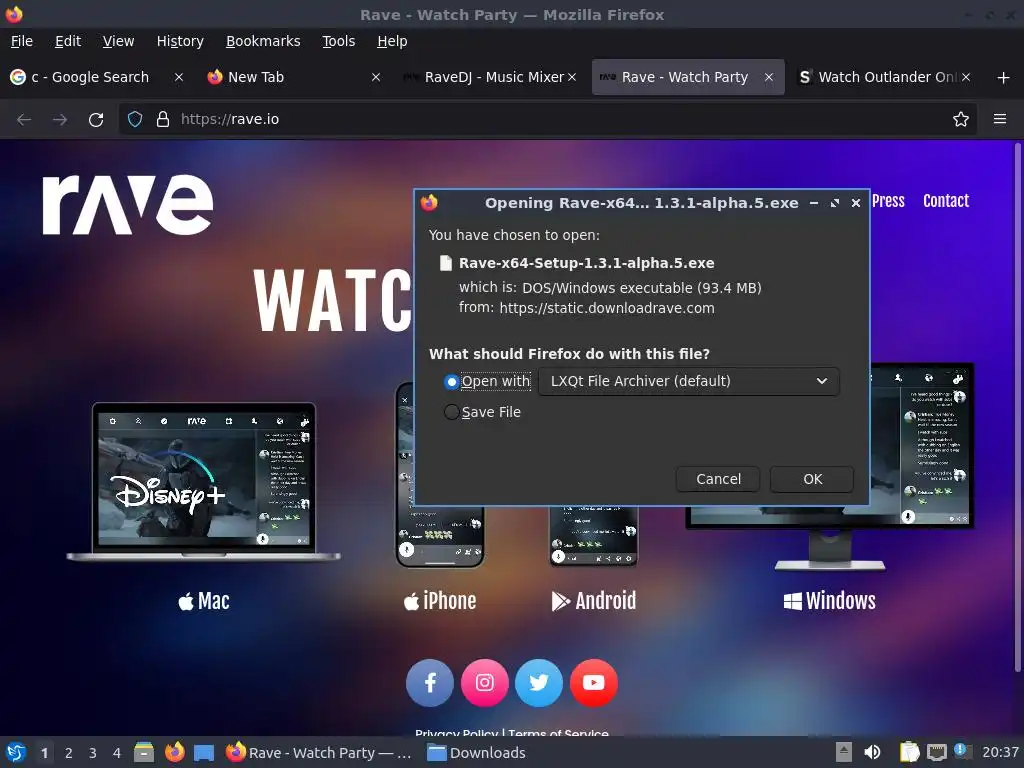Open the Help menu
The image size is (1024, 768).
coord(392,41)
